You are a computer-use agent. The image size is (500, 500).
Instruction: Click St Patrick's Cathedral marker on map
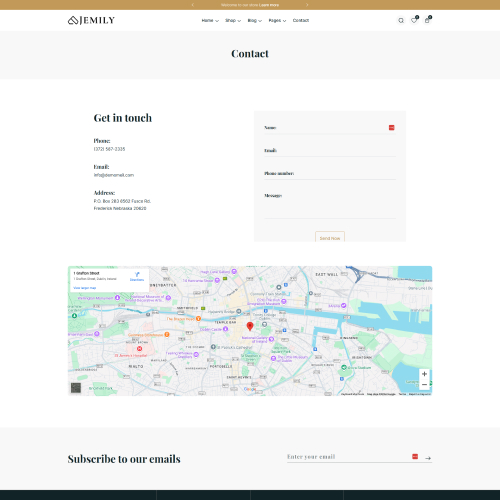pos(213,347)
